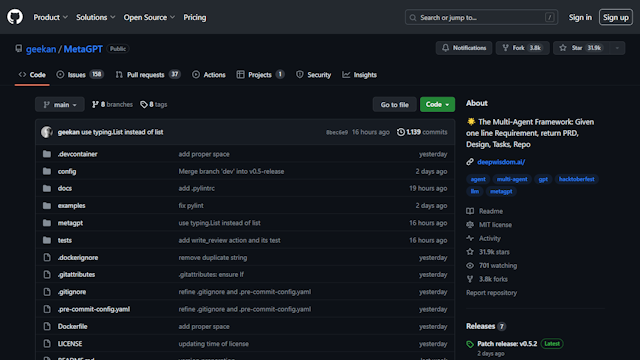Viewport: 640px width, 360px height.
Task: Open the green Code dropdown
Action: [437, 104]
